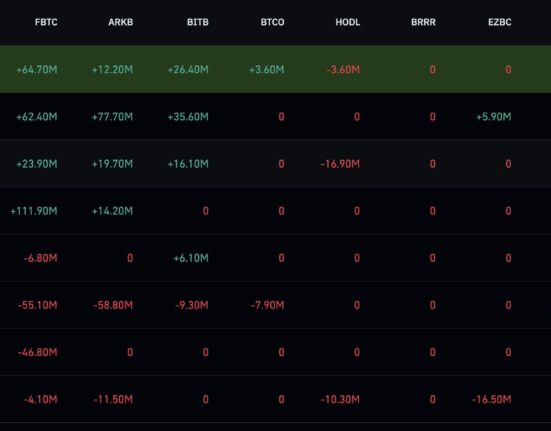
Task: Select the -16.50M EZBC value
Action: 492,399
